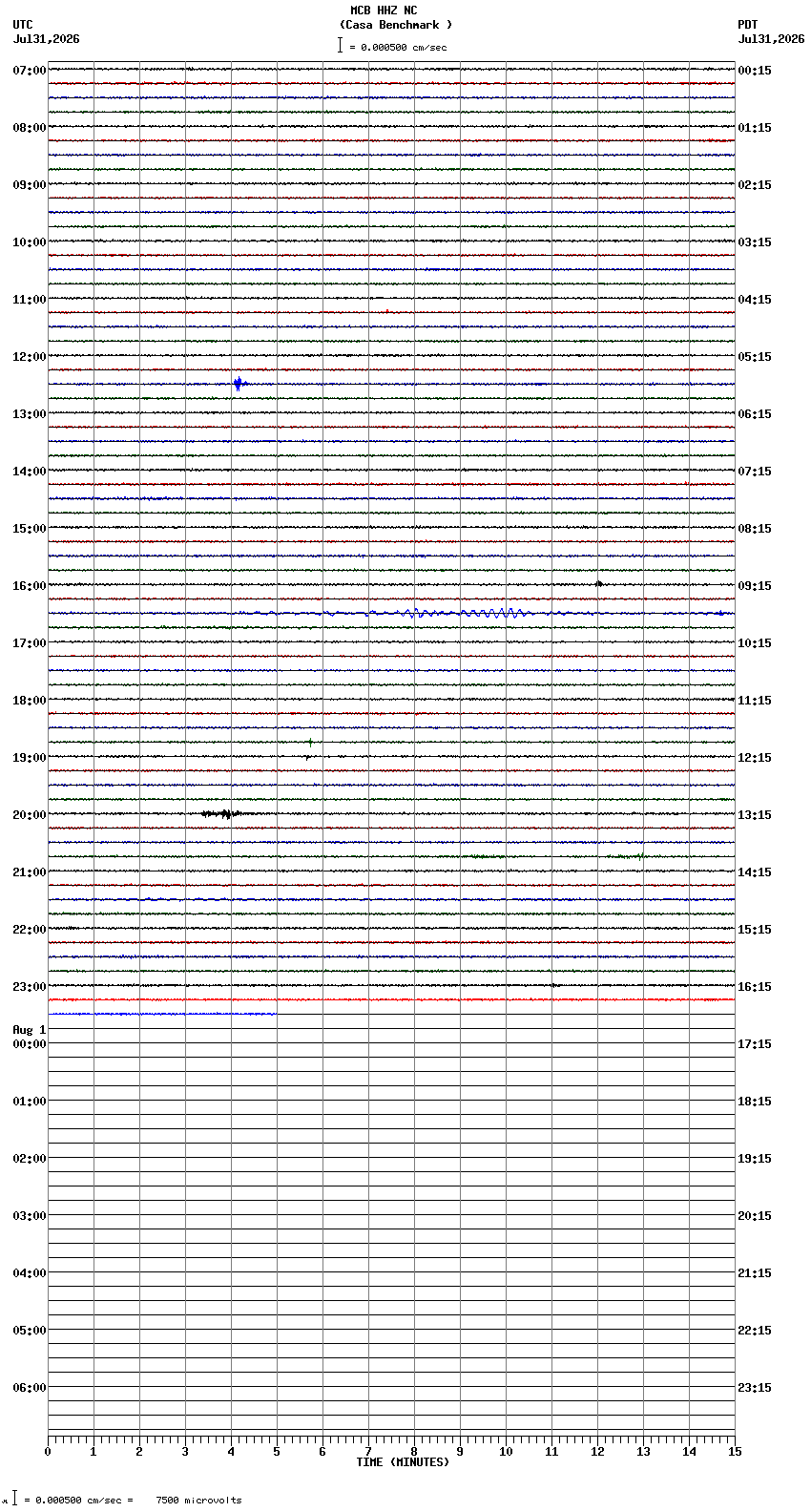Click the green spike near 18:45 row
Screen dimensions: 811x1512
[310, 742]
